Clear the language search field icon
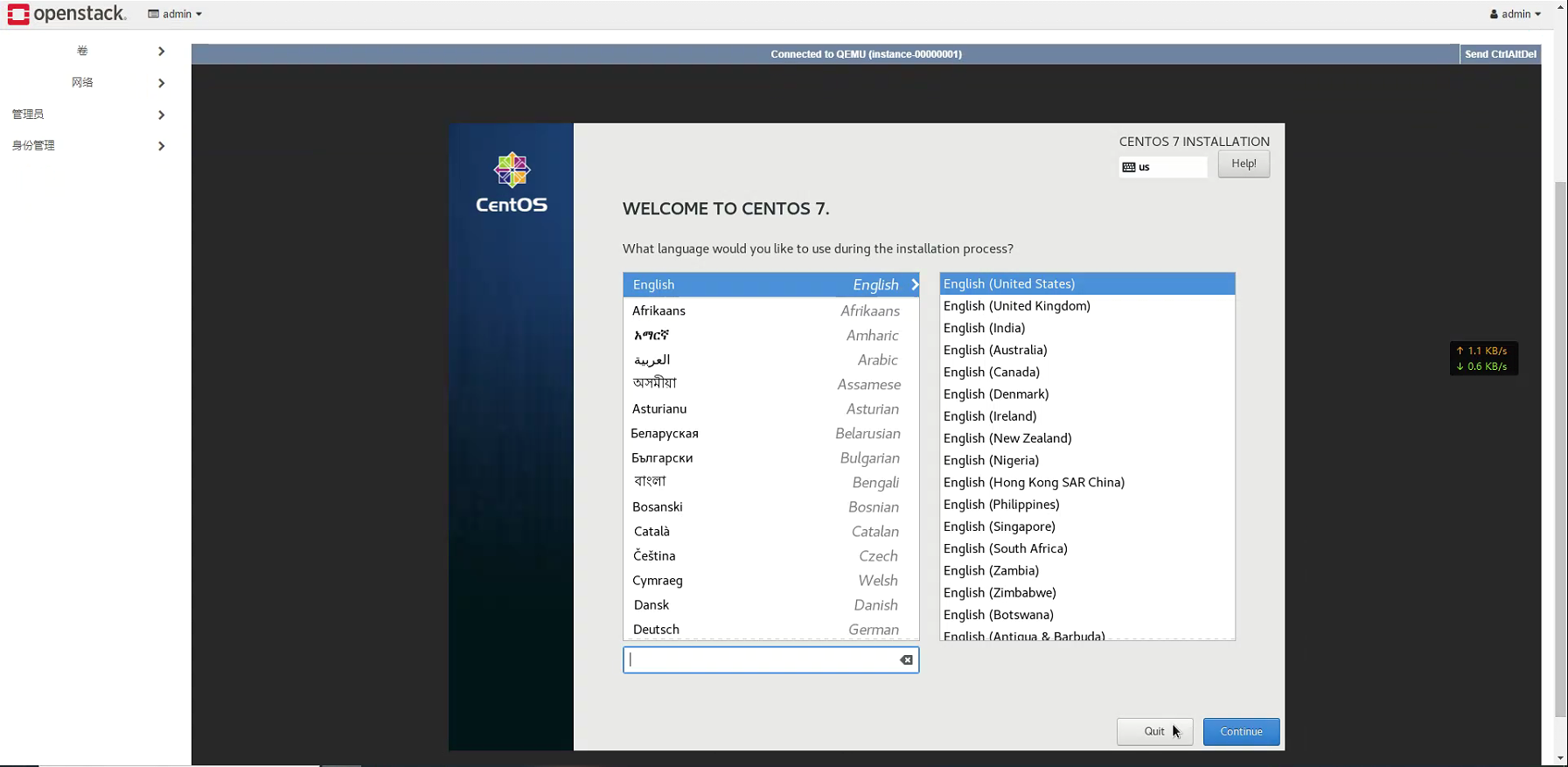This screenshot has width=1568, height=767. click(x=907, y=660)
